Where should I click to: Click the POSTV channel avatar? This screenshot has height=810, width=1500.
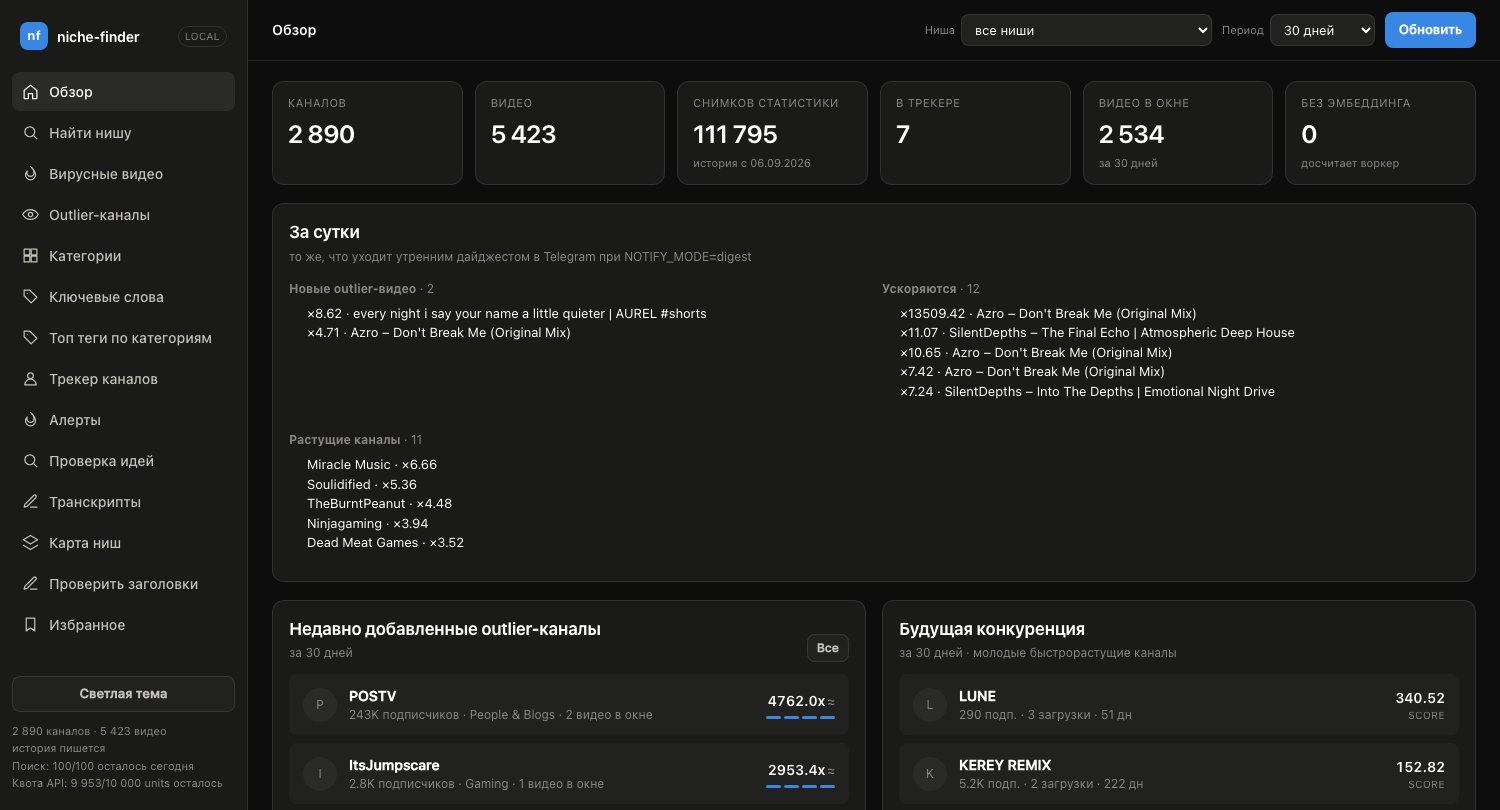[x=320, y=705]
